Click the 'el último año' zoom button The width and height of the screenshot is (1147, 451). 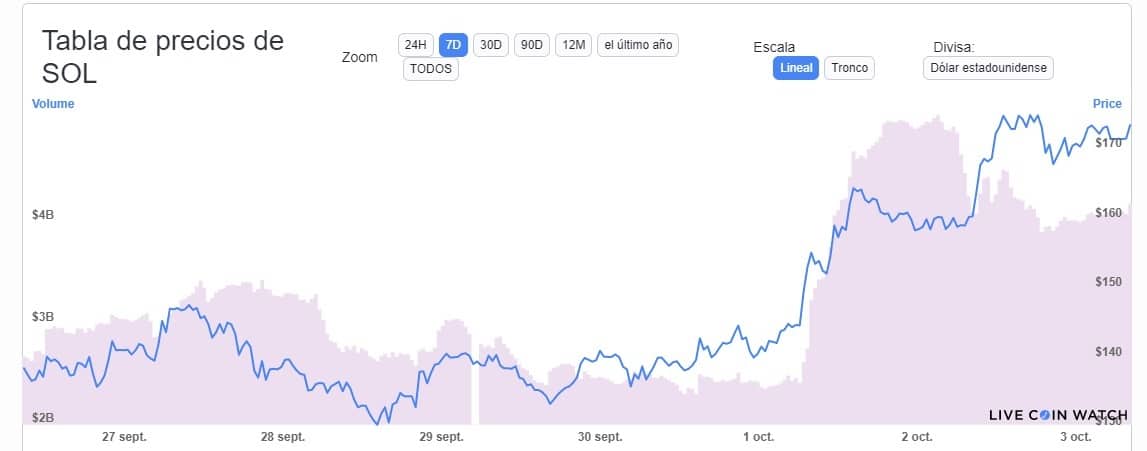639,45
